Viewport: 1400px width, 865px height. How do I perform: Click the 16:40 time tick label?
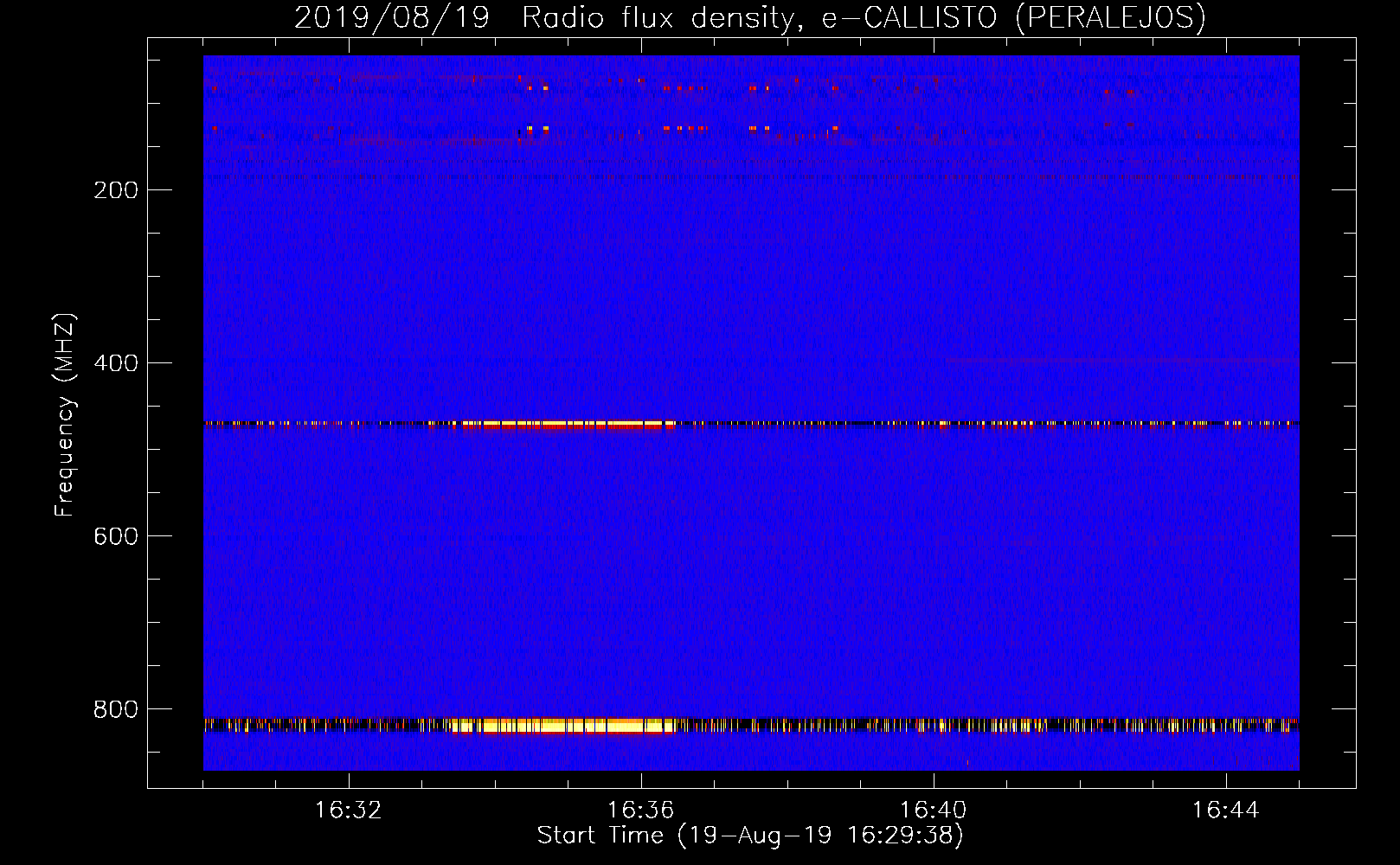tap(933, 811)
